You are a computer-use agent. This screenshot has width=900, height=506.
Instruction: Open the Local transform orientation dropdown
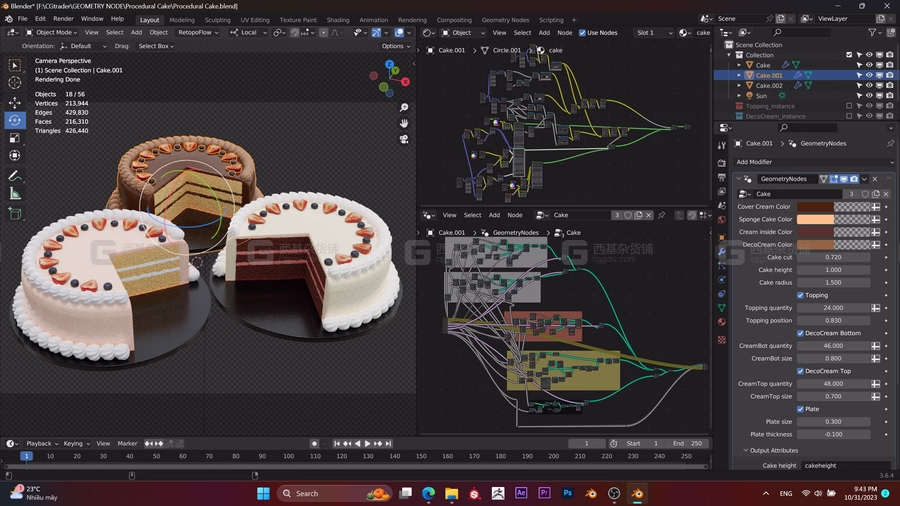pyautogui.click(x=249, y=33)
